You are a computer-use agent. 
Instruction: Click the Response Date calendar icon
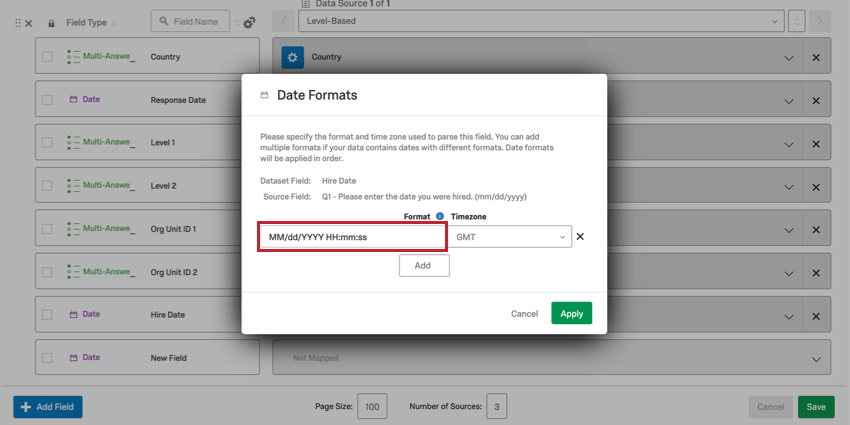[x=74, y=99]
